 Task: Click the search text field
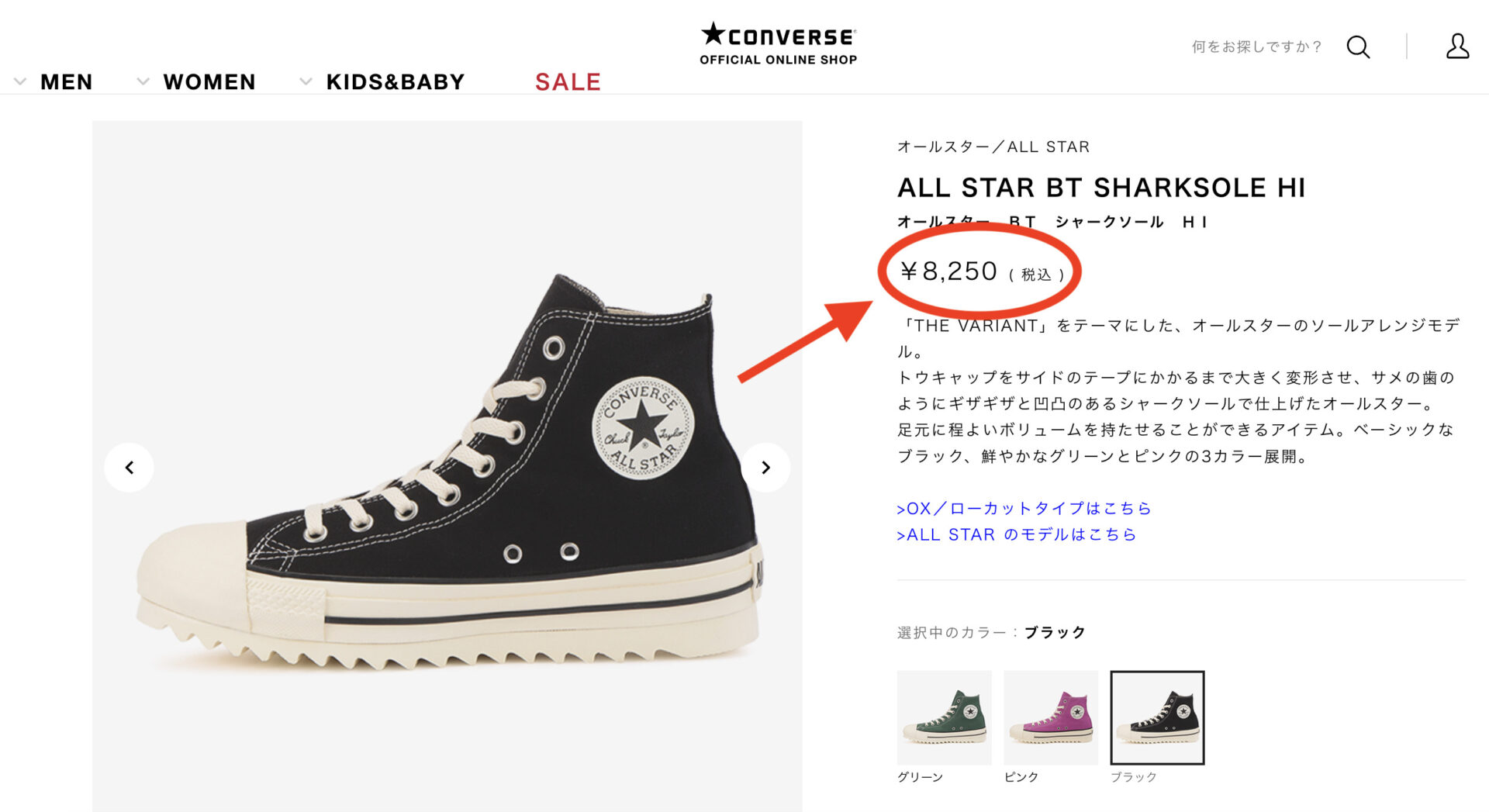1256,47
